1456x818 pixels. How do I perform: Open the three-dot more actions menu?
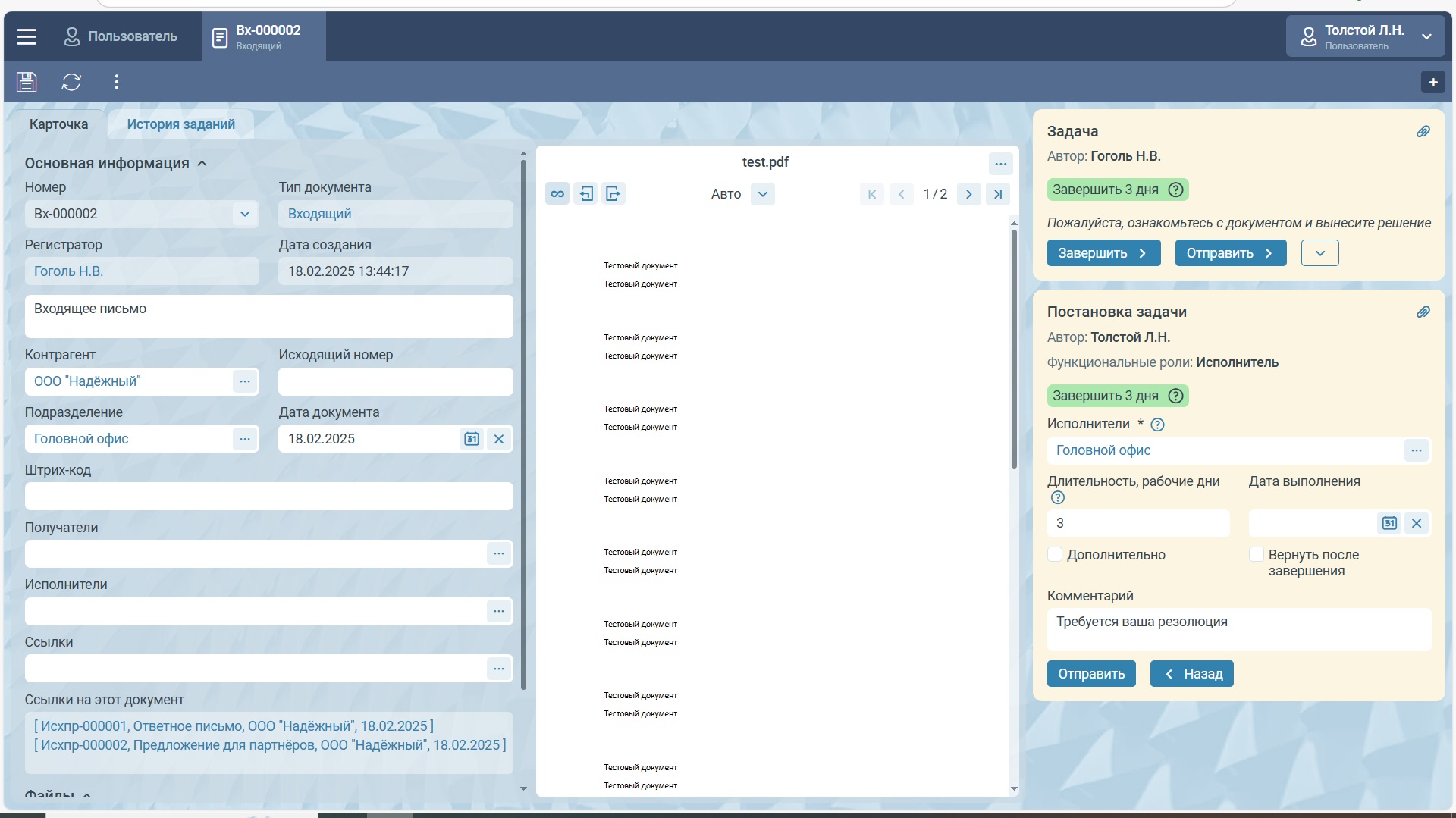pyautogui.click(x=116, y=82)
